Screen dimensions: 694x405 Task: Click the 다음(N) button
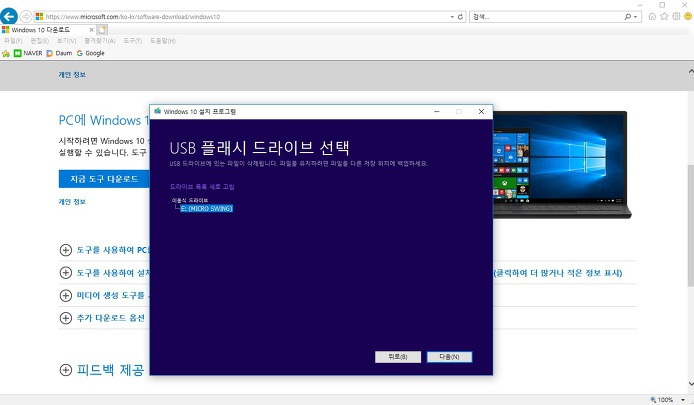tap(449, 357)
